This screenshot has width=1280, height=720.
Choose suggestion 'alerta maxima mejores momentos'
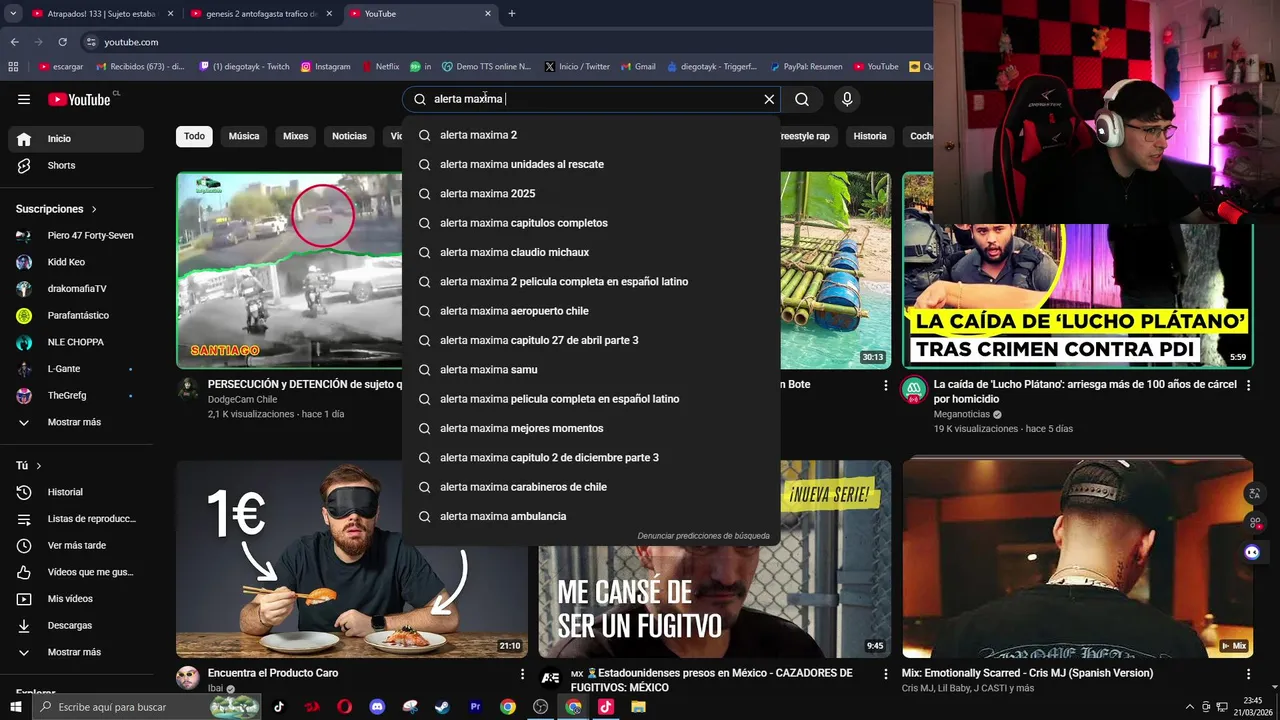pyautogui.click(x=591, y=428)
